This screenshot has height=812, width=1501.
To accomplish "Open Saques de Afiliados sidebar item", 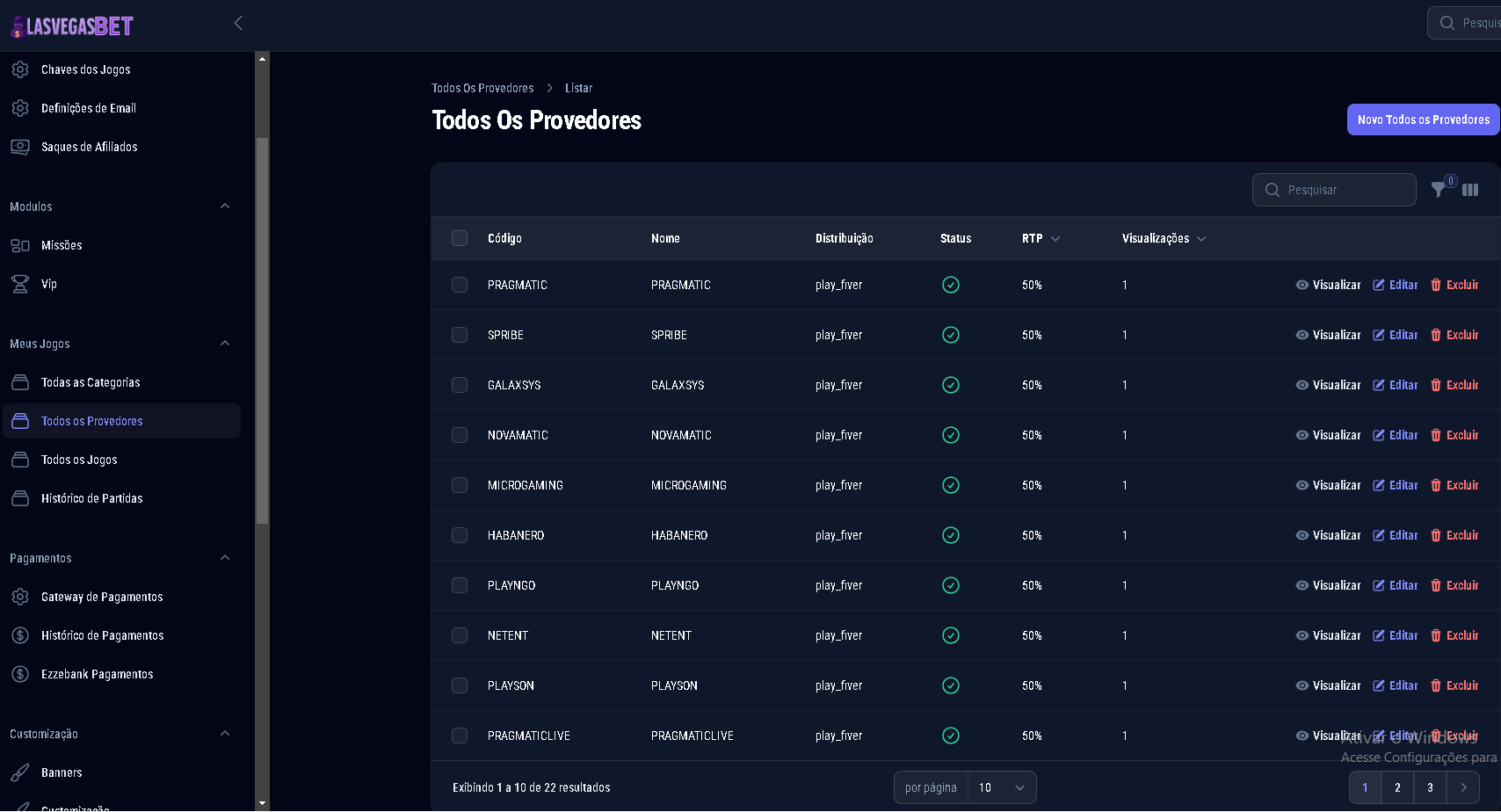I will [x=122, y=147].
